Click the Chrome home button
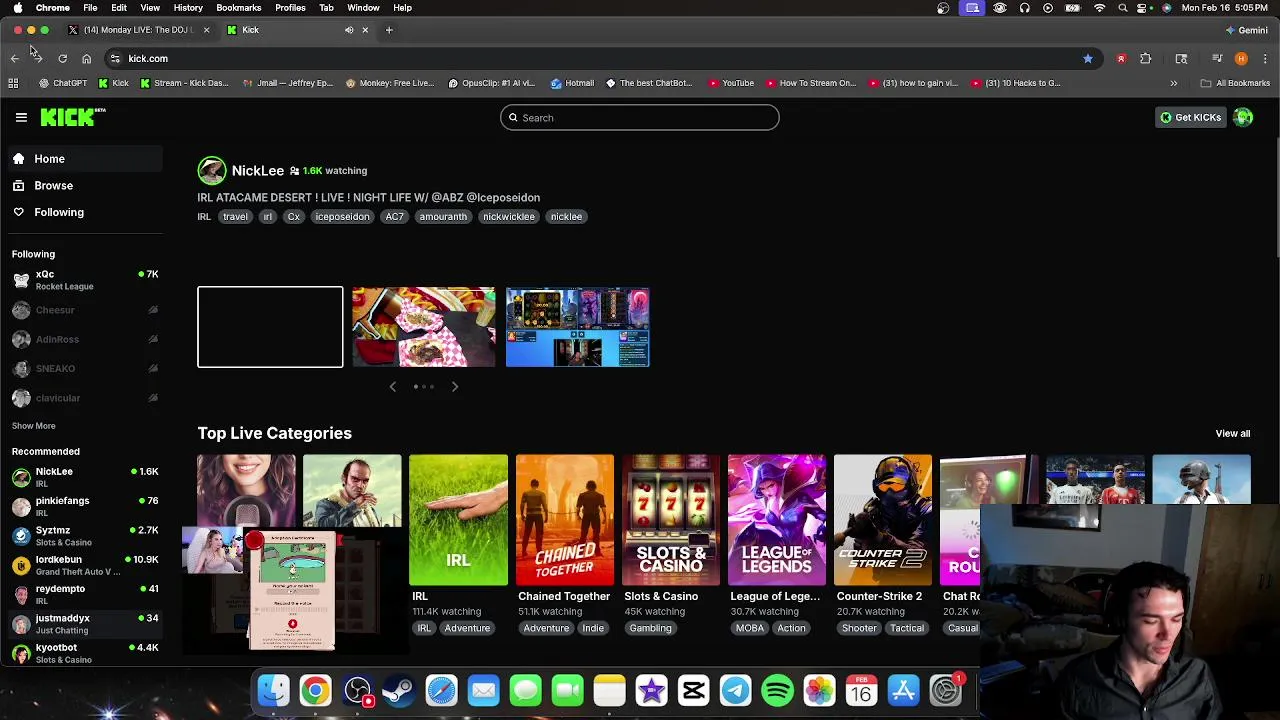This screenshot has height=720, width=1280. coord(86,59)
